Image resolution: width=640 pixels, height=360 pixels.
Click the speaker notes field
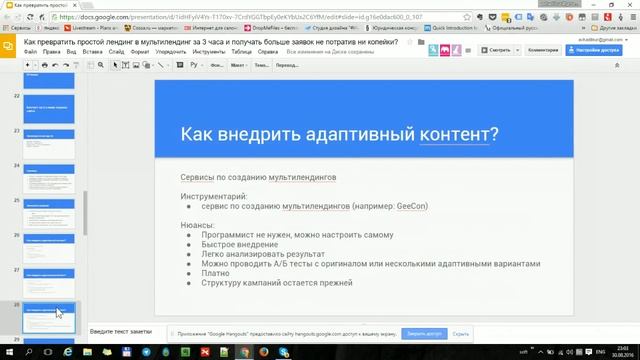pyautogui.click(x=121, y=331)
